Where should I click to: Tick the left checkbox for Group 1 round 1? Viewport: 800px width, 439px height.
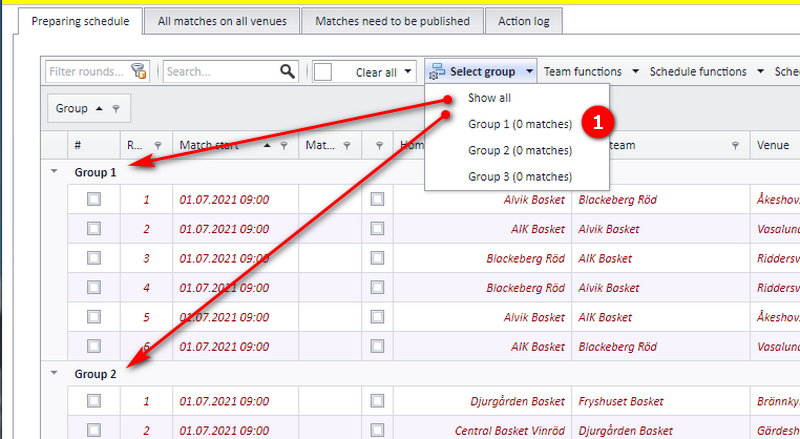click(94, 199)
